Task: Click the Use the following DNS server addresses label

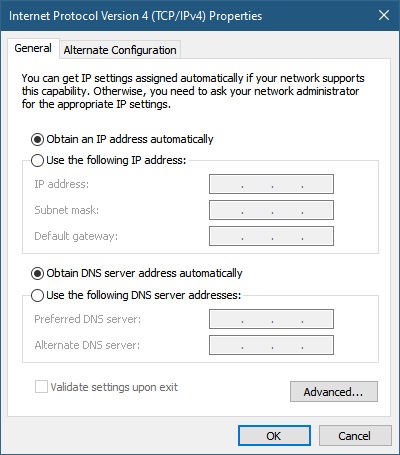Action: click(143, 295)
